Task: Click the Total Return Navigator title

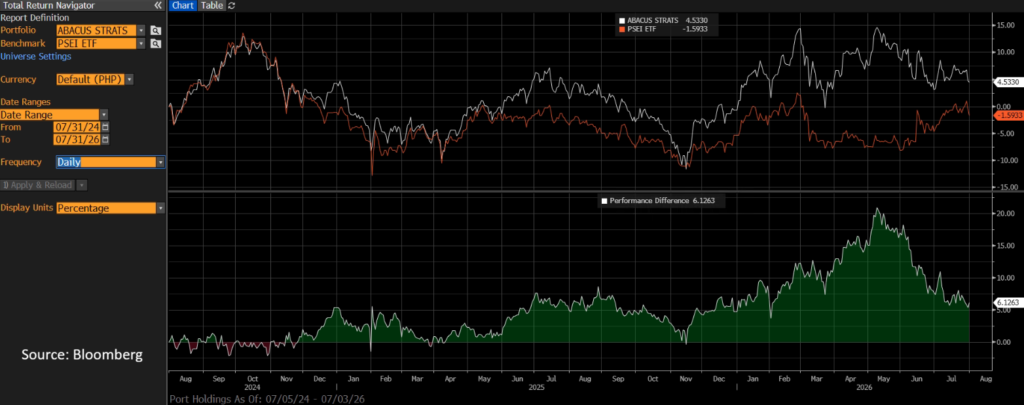Action: coord(47,5)
